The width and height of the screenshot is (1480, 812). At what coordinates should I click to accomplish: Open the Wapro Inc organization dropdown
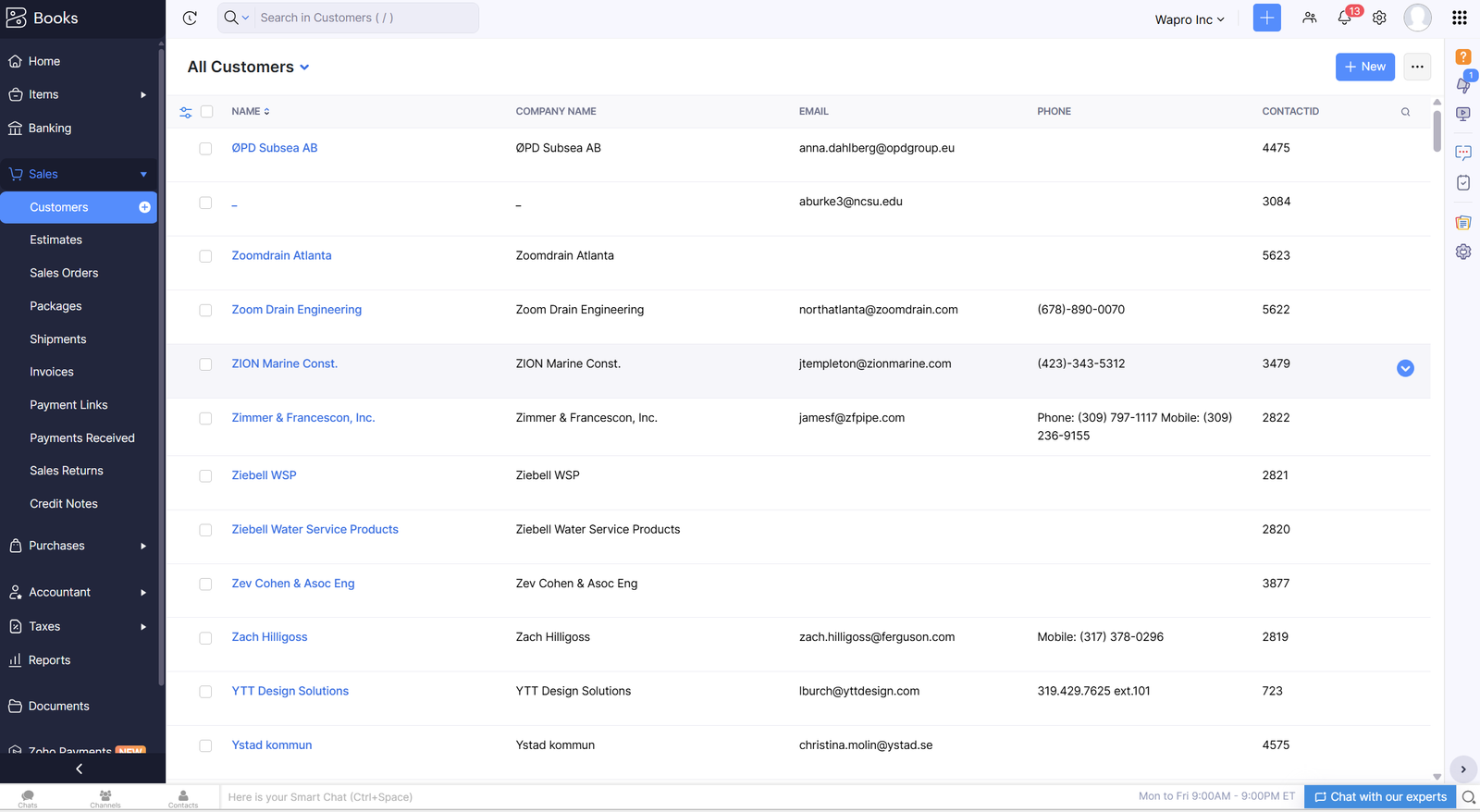[x=1190, y=19]
